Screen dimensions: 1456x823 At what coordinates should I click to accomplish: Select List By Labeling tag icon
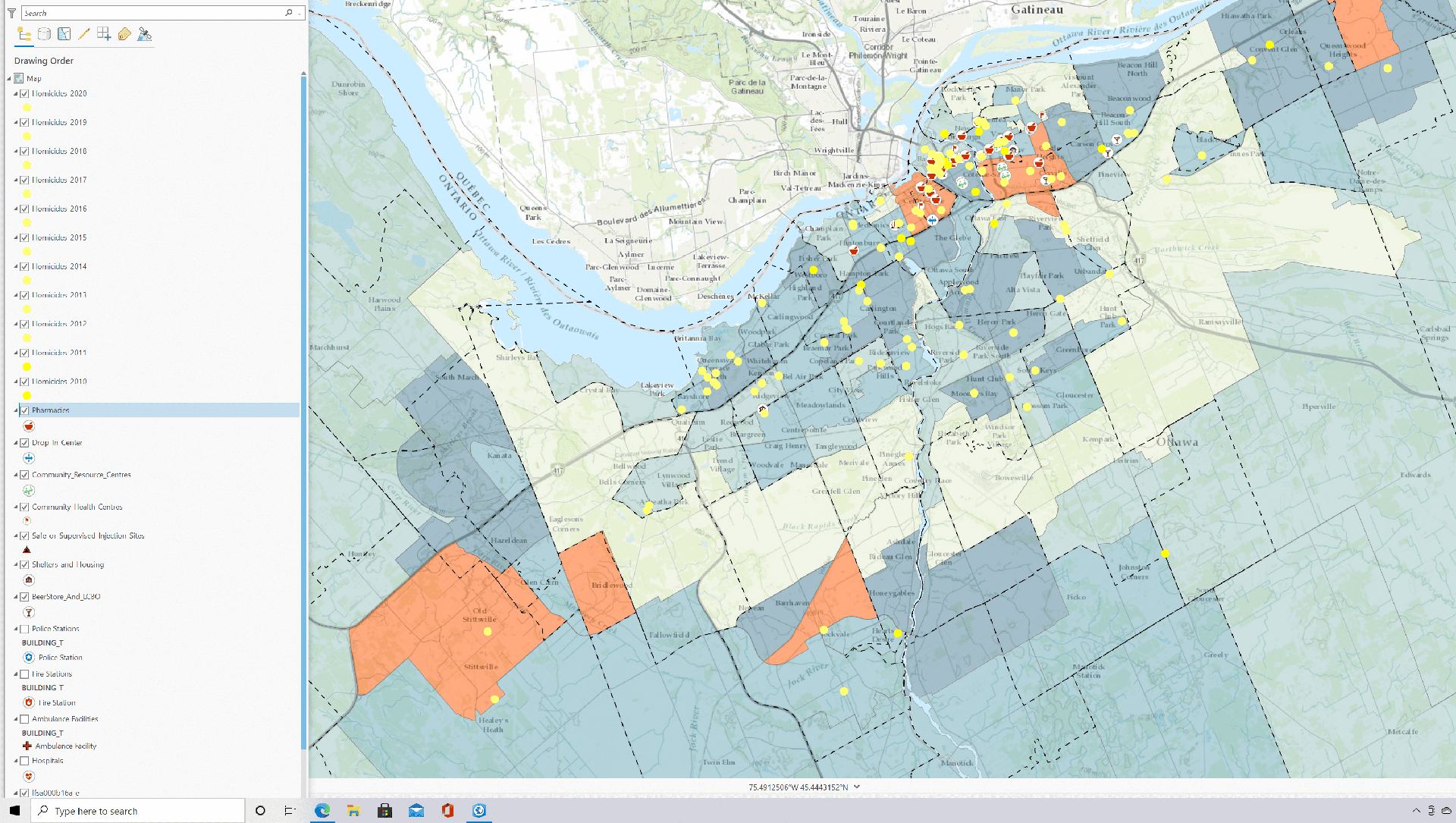click(124, 34)
